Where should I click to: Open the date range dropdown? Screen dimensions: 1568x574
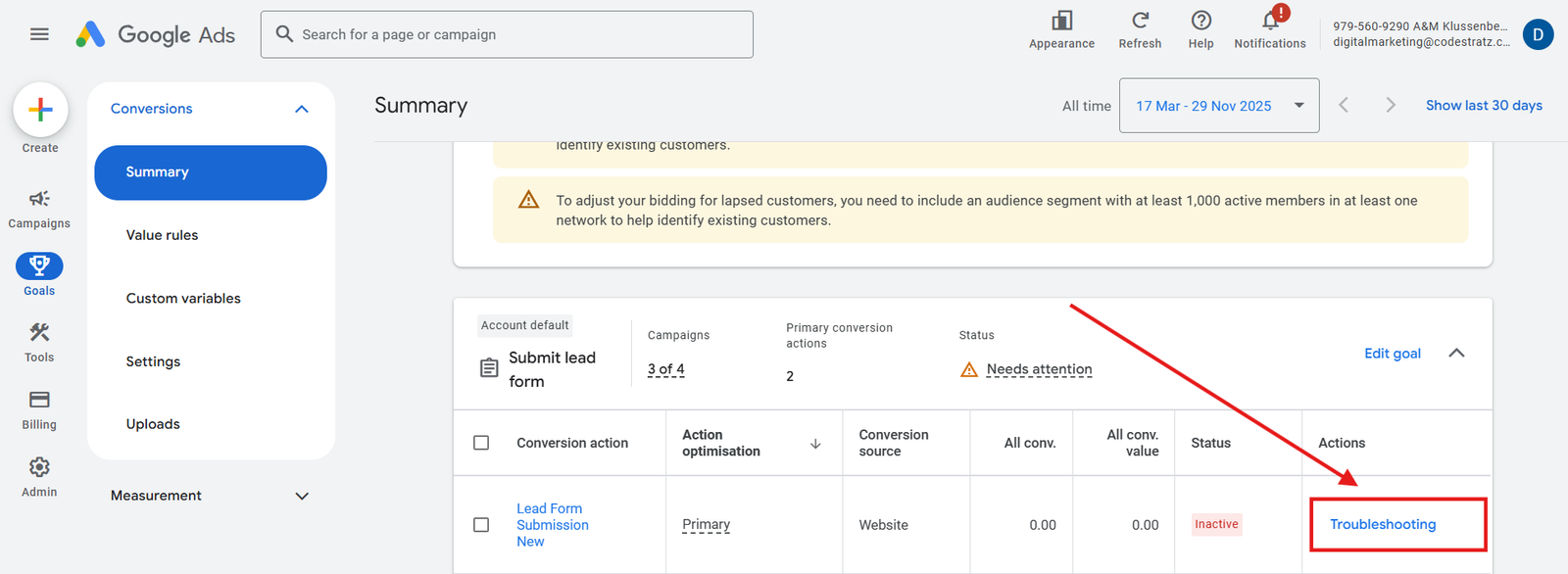pos(1219,106)
